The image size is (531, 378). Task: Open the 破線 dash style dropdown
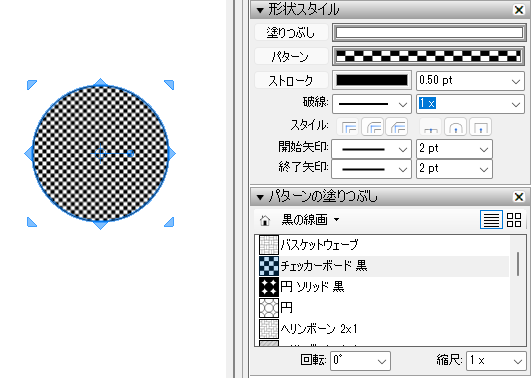tap(371, 104)
